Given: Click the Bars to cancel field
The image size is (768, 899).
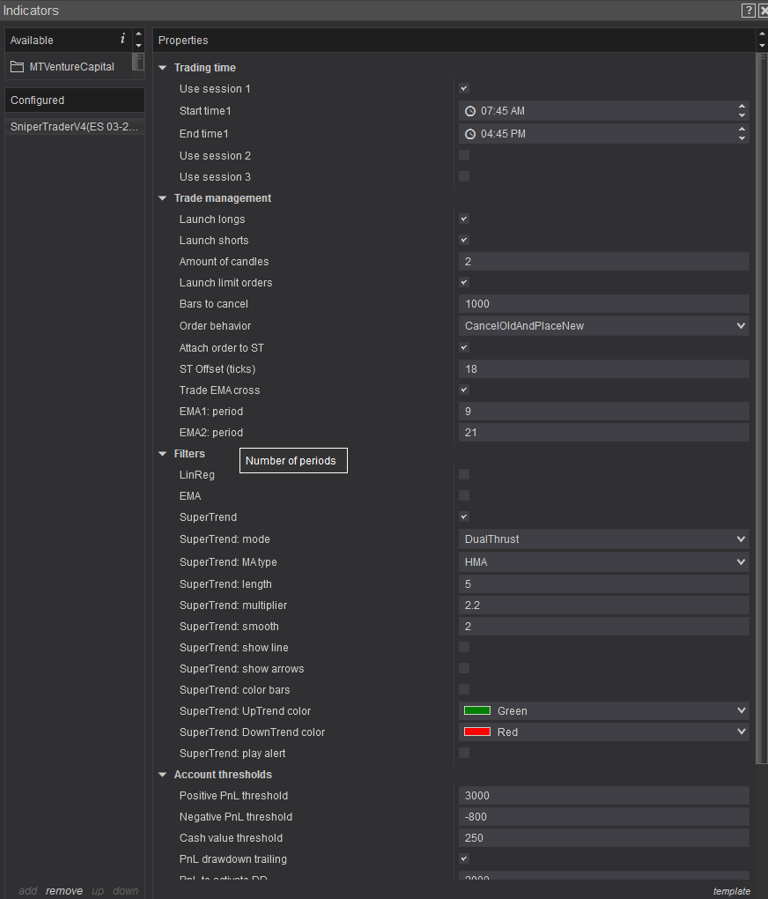Looking at the screenshot, I should pyautogui.click(x=604, y=304).
